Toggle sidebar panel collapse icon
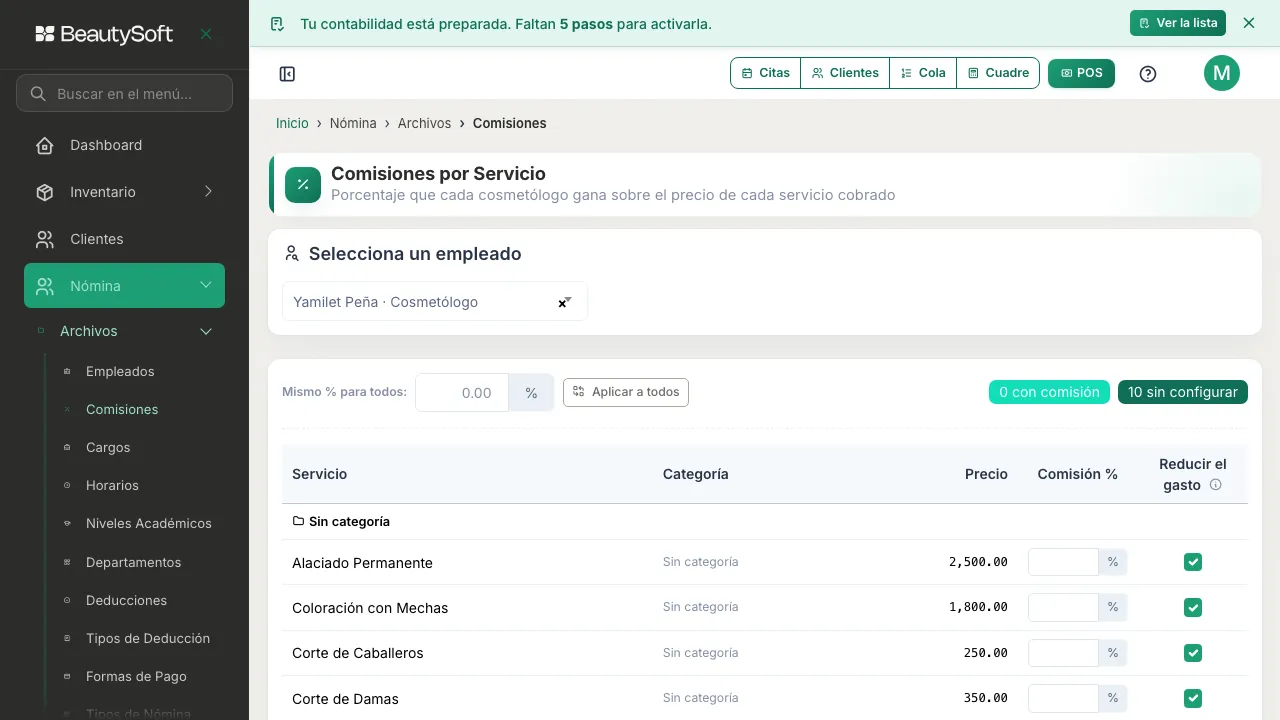The height and width of the screenshot is (720, 1280). point(287,74)
